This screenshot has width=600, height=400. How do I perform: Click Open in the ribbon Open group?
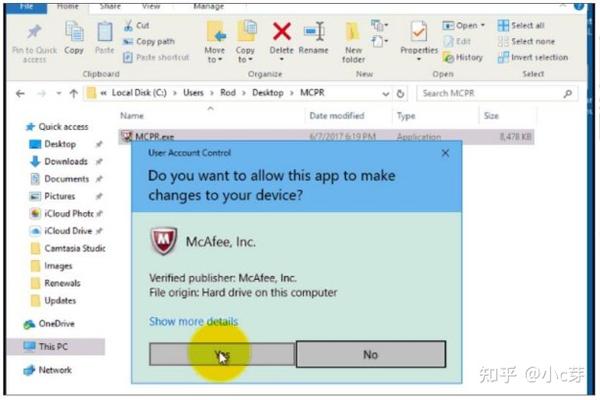(x=463, y=26)
